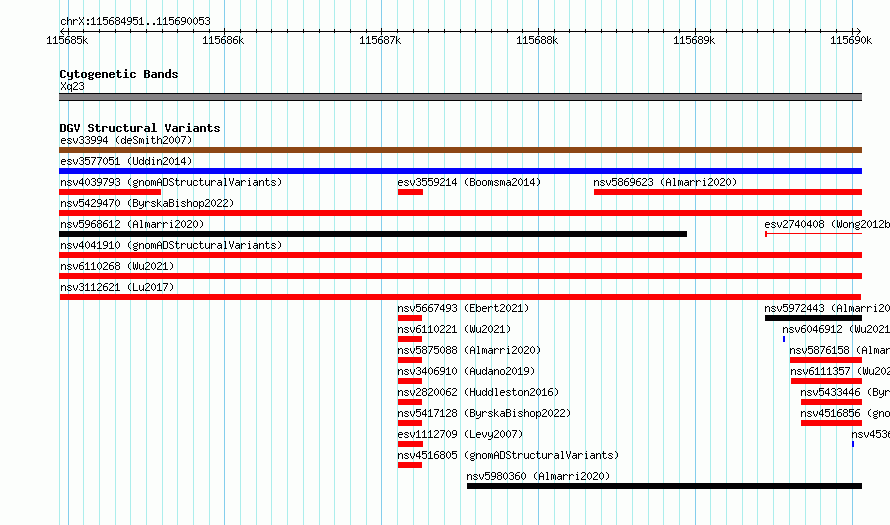
Task: Open nsv4516805 (gnomADStructuralVariants) label
Action: tap(508, 455)
